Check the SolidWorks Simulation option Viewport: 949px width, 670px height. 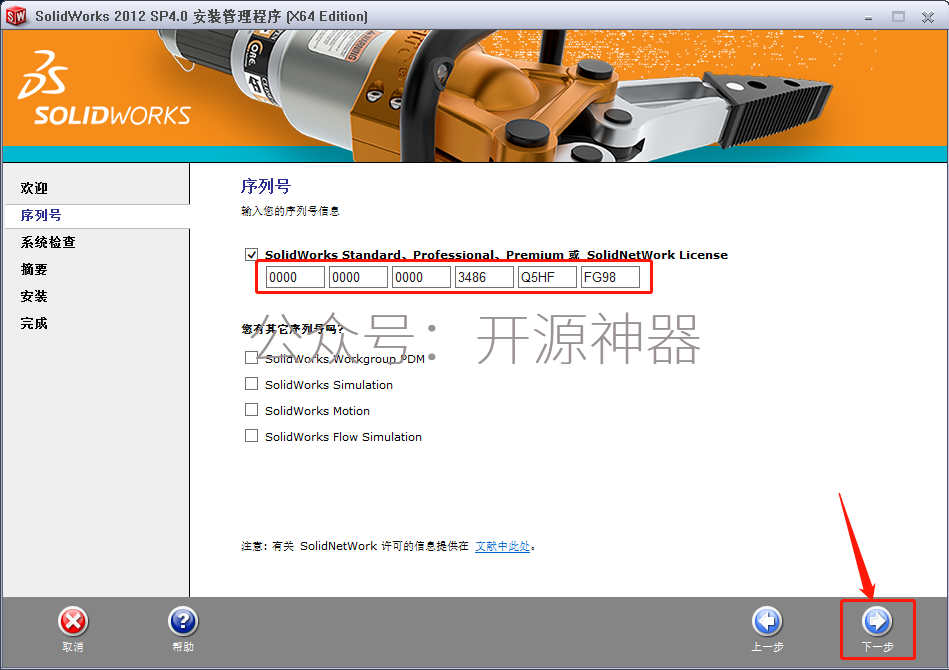coord(251,384)
